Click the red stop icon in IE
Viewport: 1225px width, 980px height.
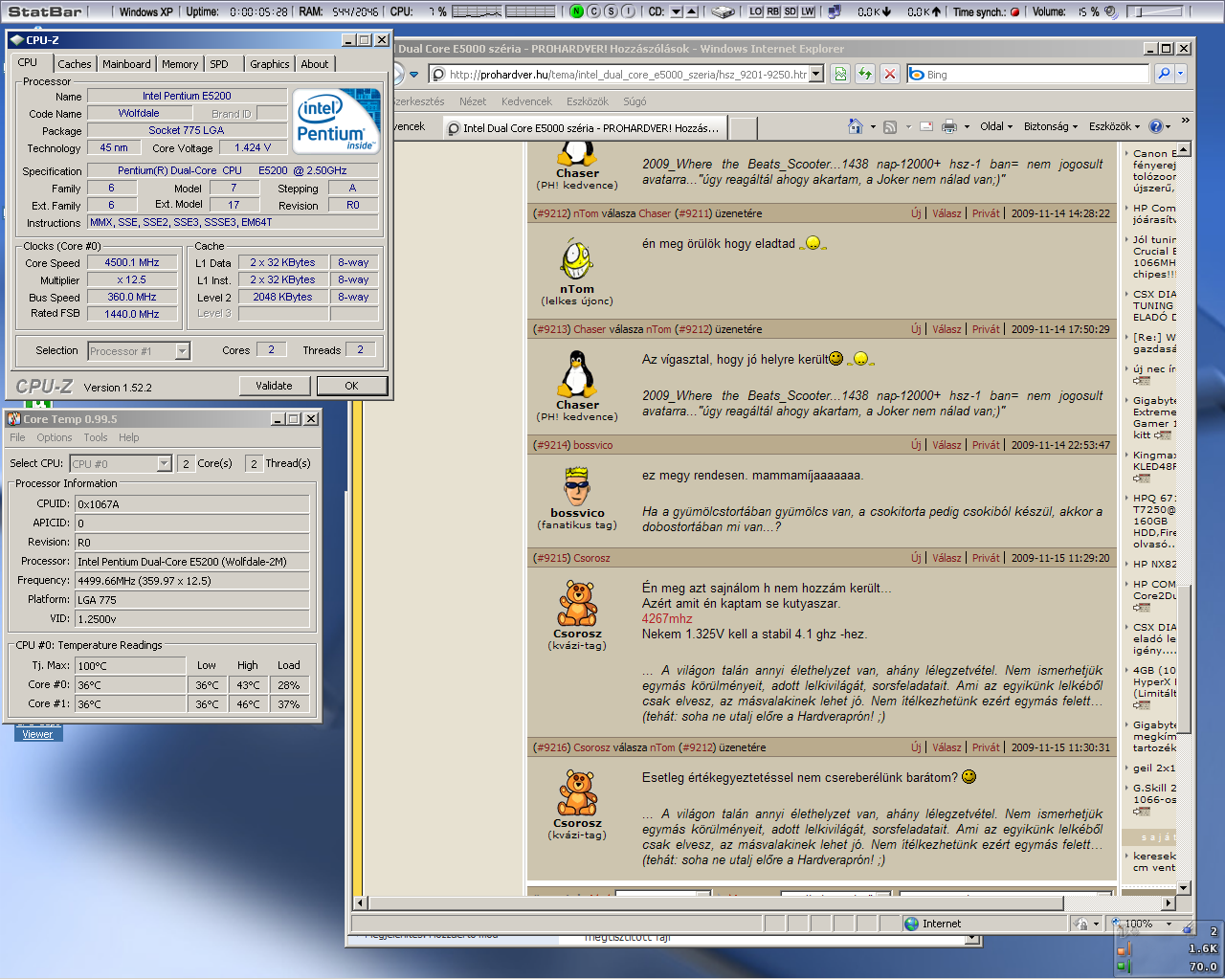(890, 74)
